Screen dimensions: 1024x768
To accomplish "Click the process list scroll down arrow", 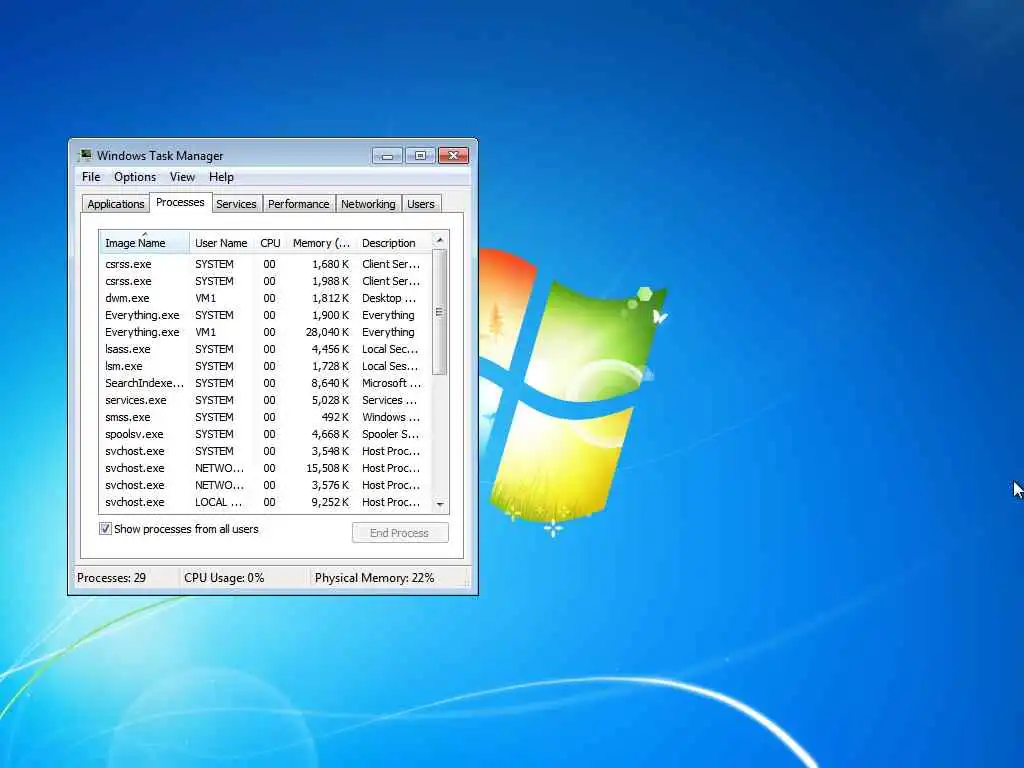I will (440, 504).
